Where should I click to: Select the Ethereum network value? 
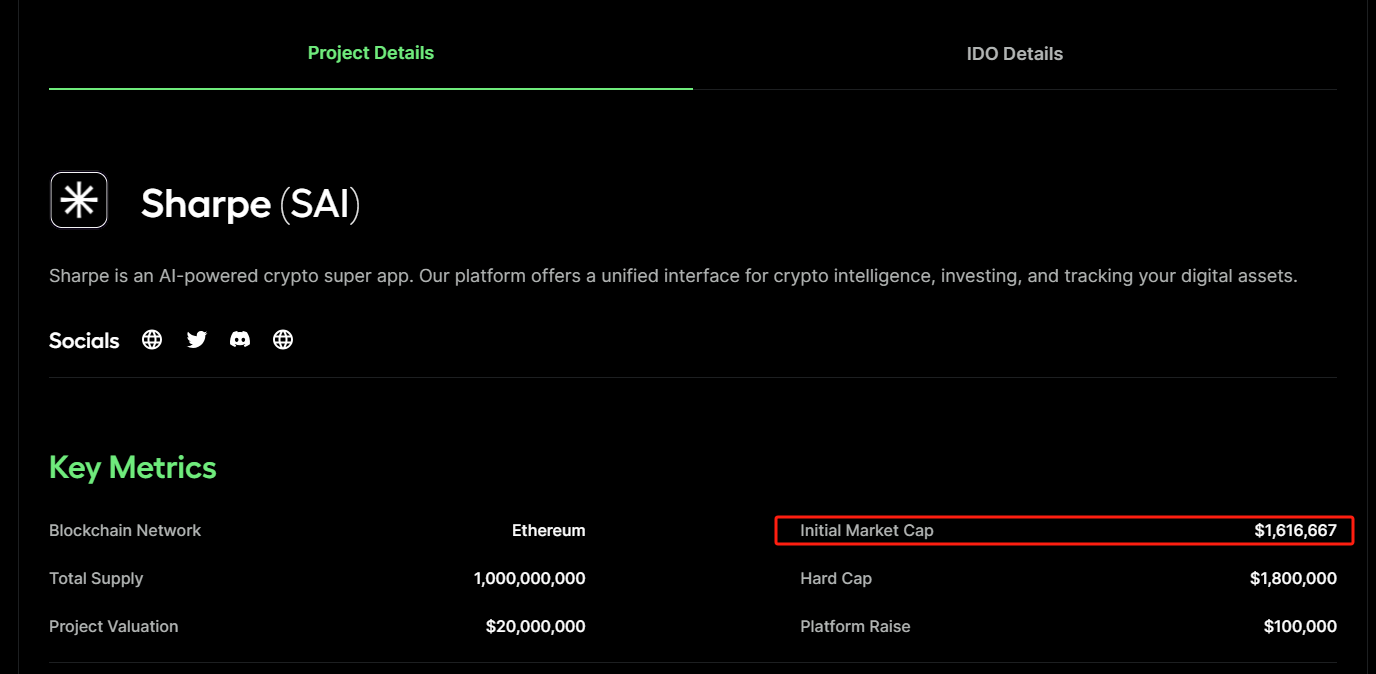pos(549,531)
